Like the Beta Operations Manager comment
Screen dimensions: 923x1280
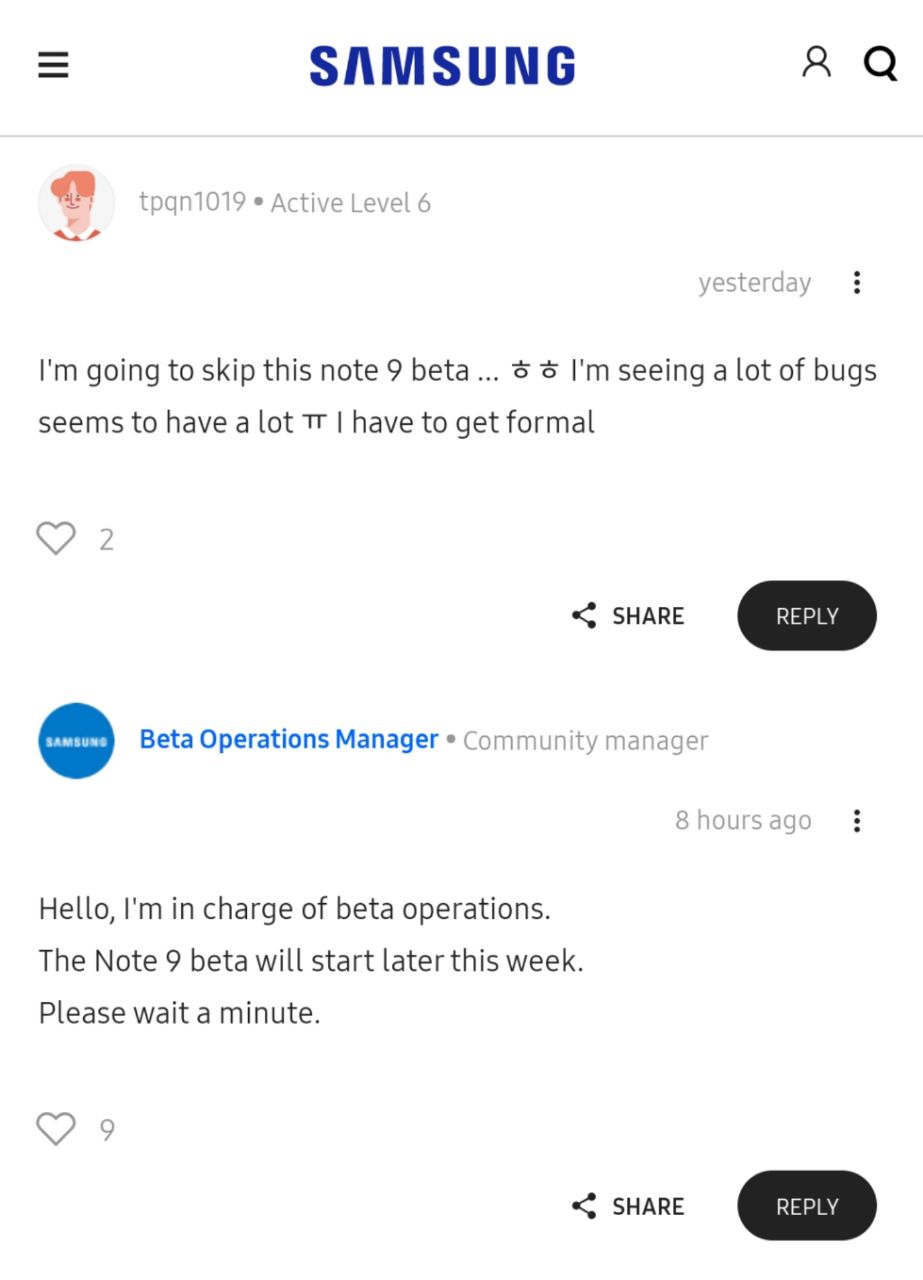coord(56,1129)
